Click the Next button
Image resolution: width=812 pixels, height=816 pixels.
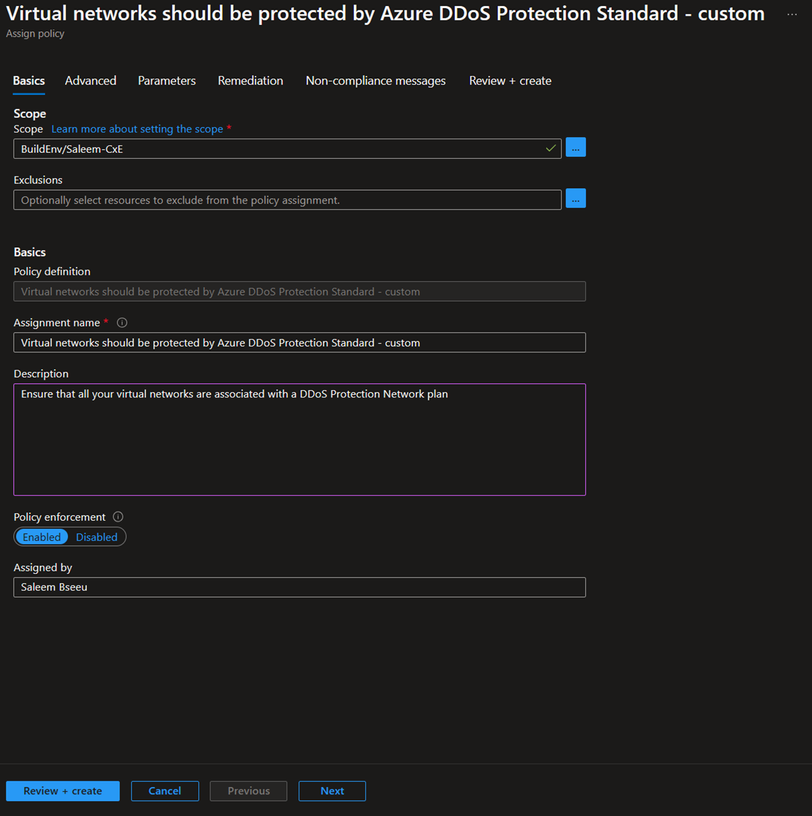tap(332, 791)
